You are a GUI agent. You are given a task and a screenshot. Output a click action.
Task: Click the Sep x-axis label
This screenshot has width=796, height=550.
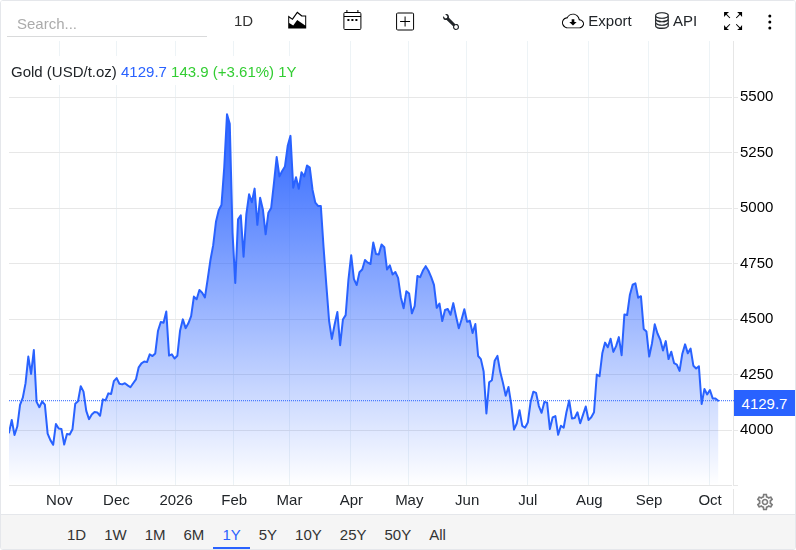coord(649,500)
